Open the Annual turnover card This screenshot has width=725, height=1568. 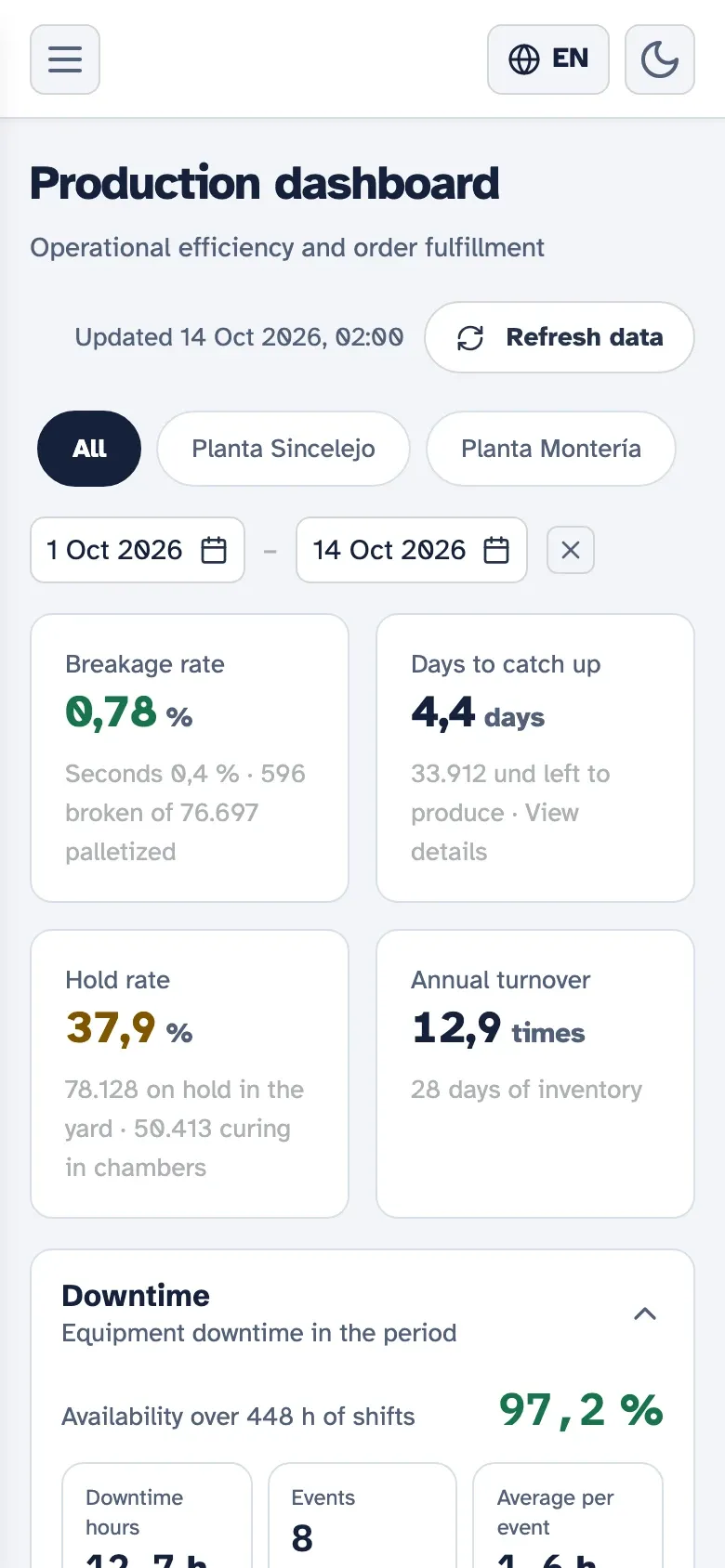click(x=535, y=1074)
